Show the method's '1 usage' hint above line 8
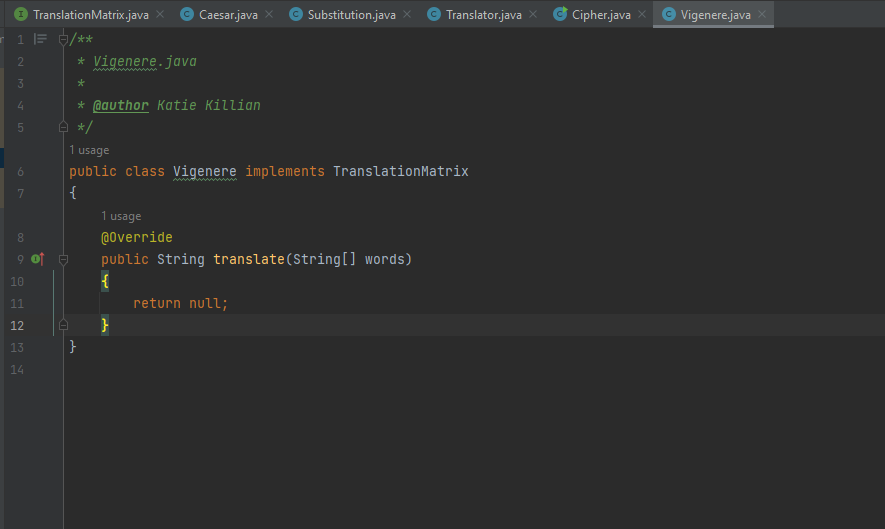Image resolution: width=885 pixels, height=529 pixels. (121, 216)
